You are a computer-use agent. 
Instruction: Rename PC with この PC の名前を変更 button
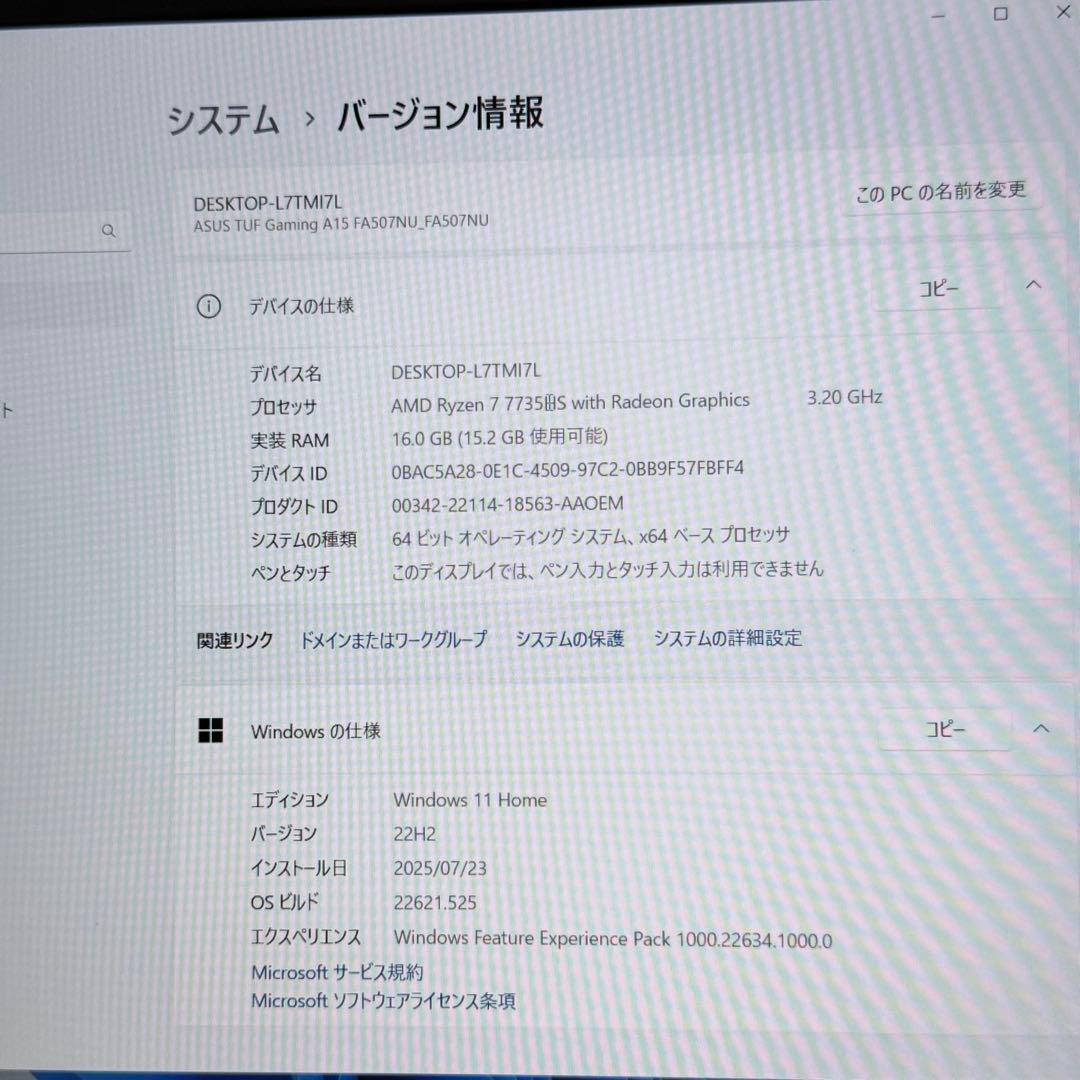click(x=941, y=192)
